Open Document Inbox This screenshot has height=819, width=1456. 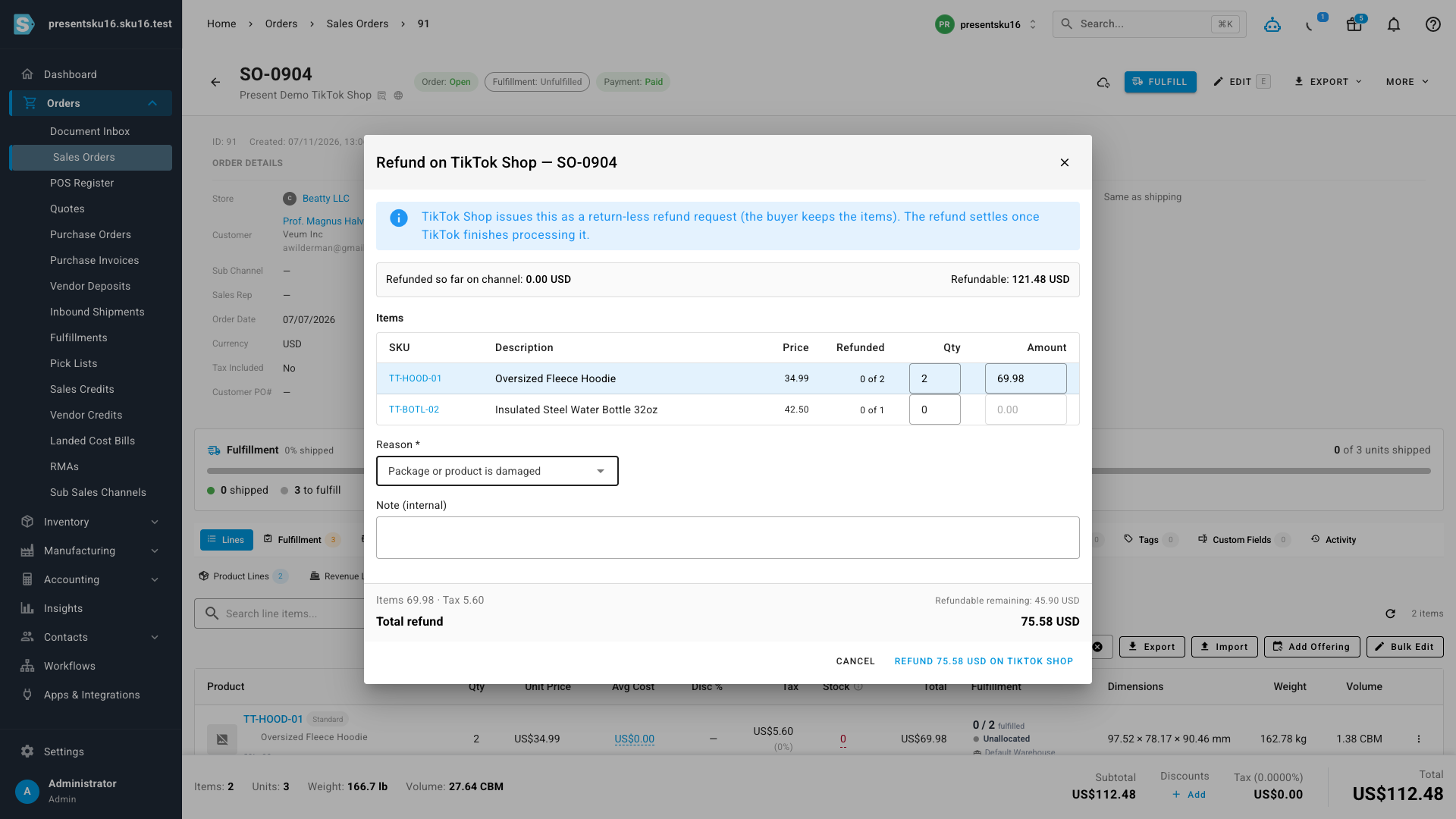[89, 131]
